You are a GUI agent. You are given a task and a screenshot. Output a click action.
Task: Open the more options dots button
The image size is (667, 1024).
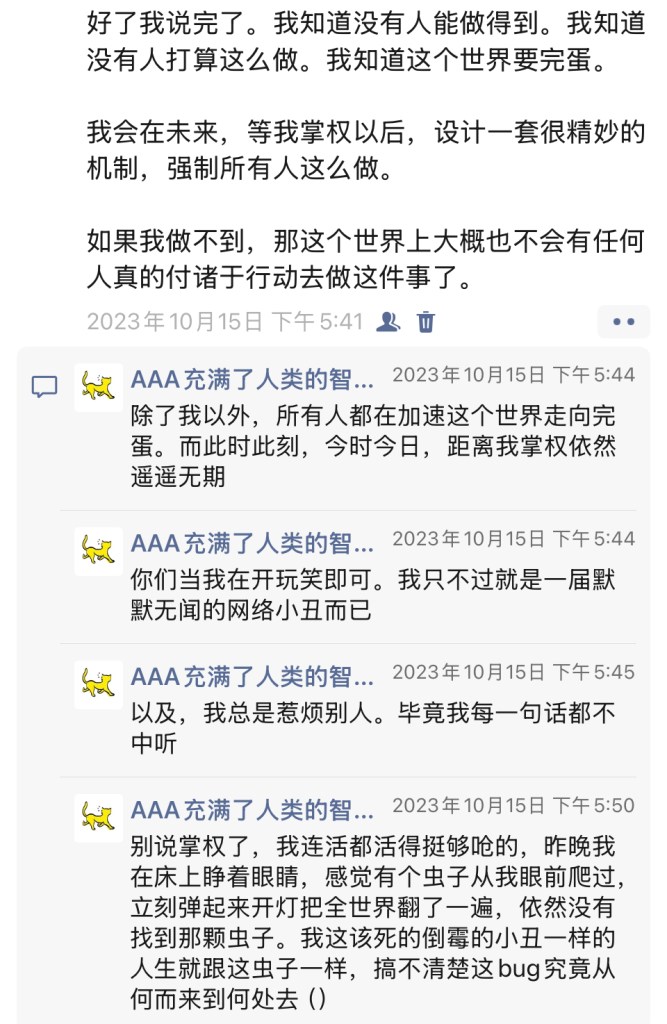pos(624,321)
